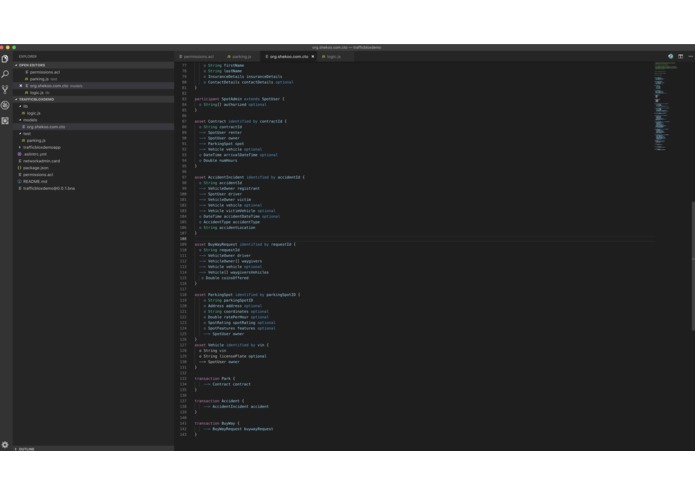
Task: Switch to the logic.js tab
Action: point(332,57)
